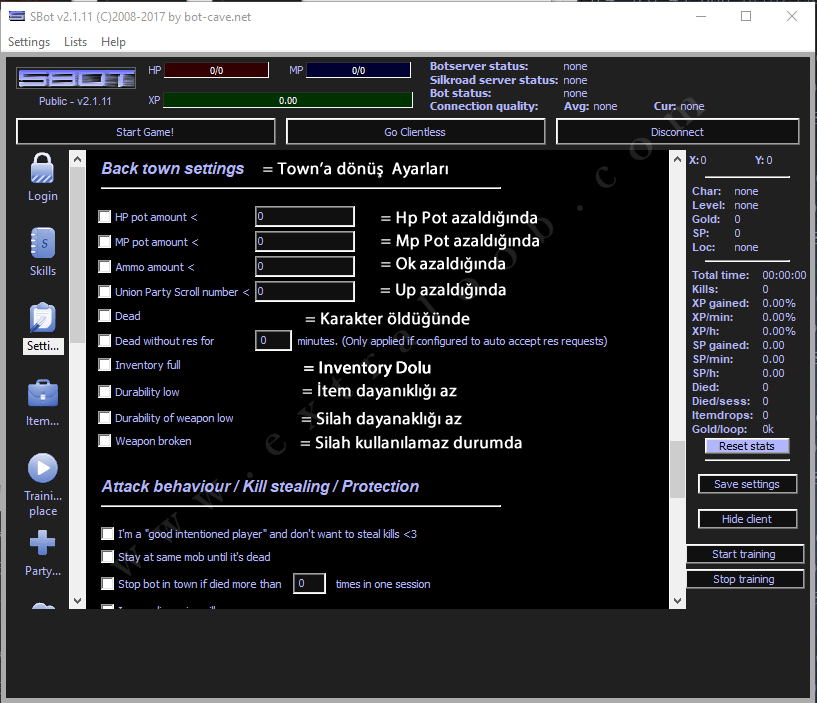
Task: Click the sidebar scroll up arrow
Action: click(77, 159)
